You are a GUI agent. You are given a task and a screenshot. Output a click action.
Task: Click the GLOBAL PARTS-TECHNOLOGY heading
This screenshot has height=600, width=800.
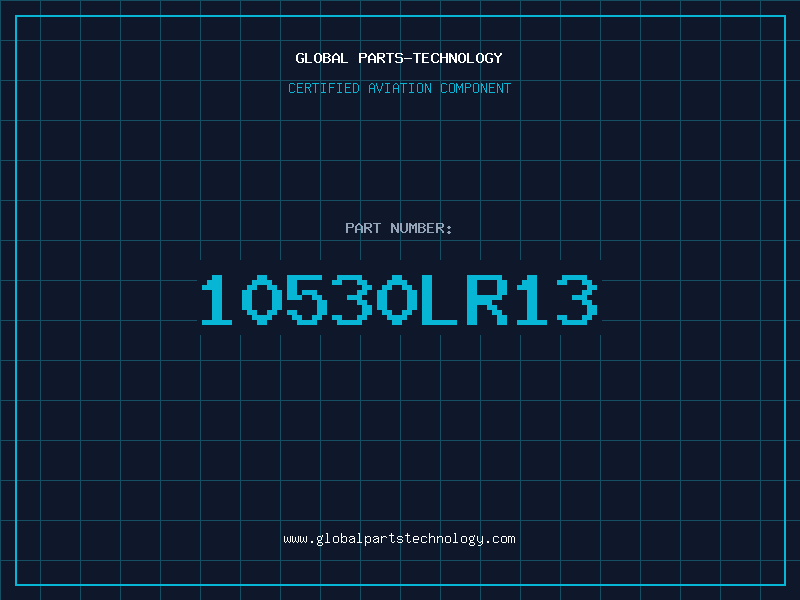pyautogui.click(x=399, y=58)
